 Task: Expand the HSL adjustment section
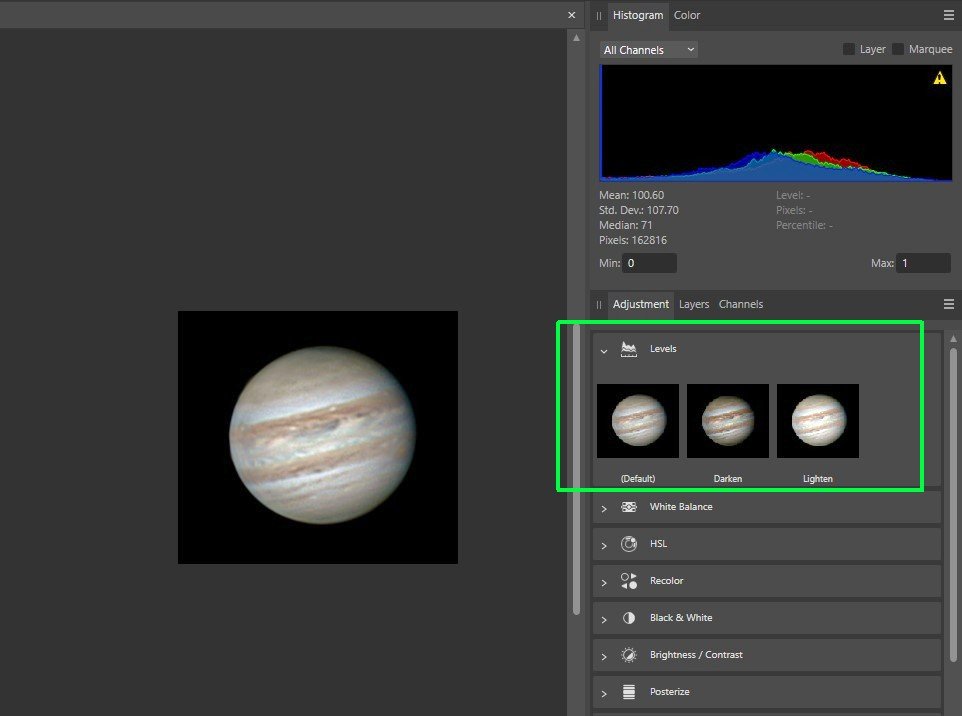pyautogui.click(x=604, y=545)
